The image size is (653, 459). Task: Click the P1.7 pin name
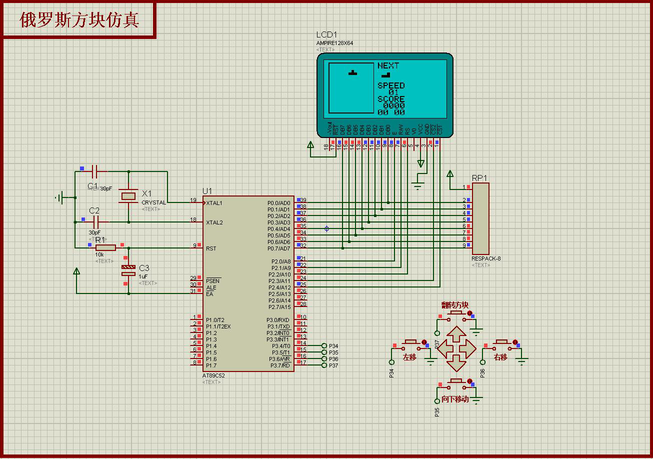point(211,365)
